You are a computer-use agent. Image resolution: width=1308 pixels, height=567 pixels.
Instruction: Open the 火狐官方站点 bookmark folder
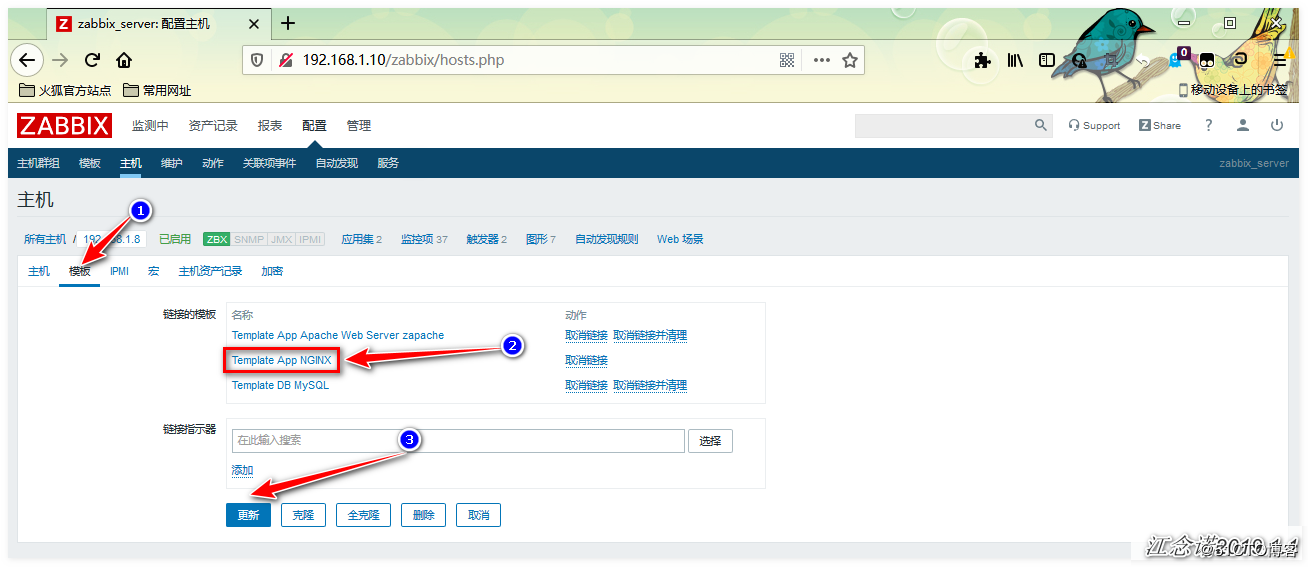click(x=66, y=90)
